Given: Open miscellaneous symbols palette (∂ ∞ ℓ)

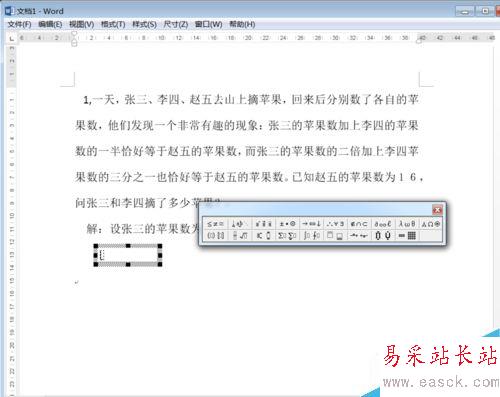Looking at the screenshot, I should click(383, 224).
